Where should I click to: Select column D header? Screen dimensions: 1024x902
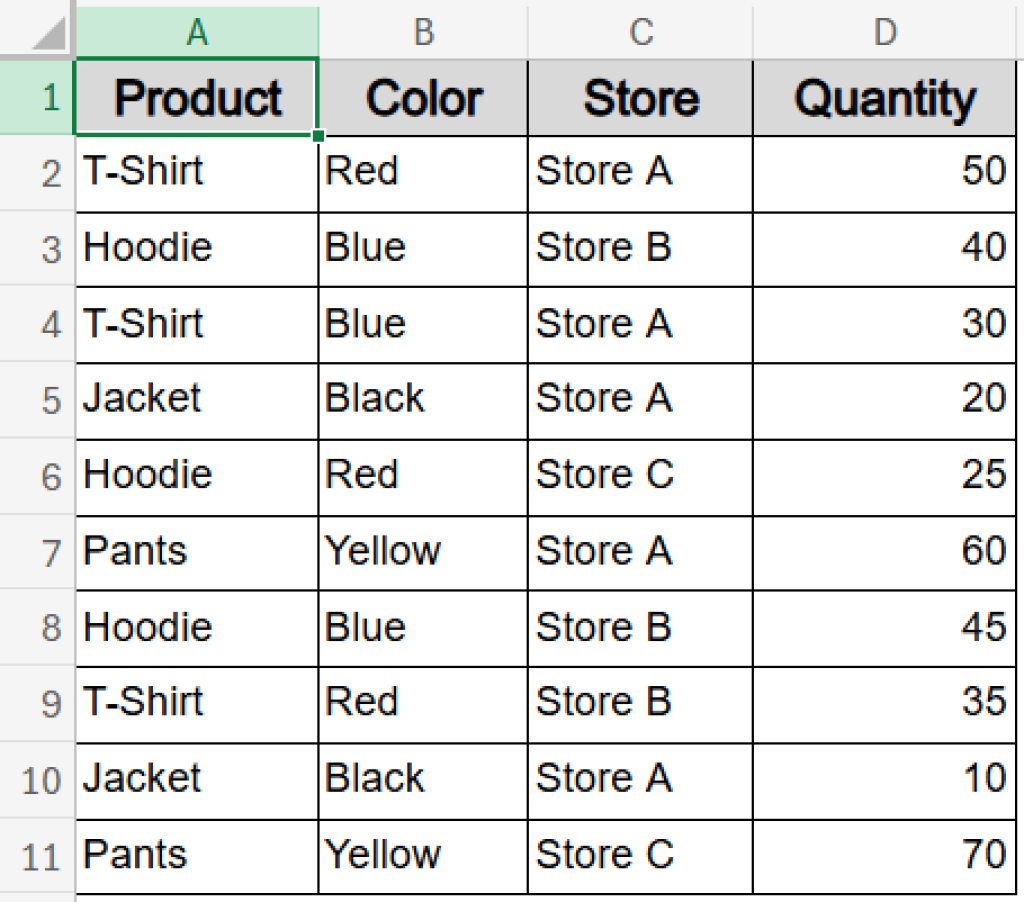pos(884,31)
